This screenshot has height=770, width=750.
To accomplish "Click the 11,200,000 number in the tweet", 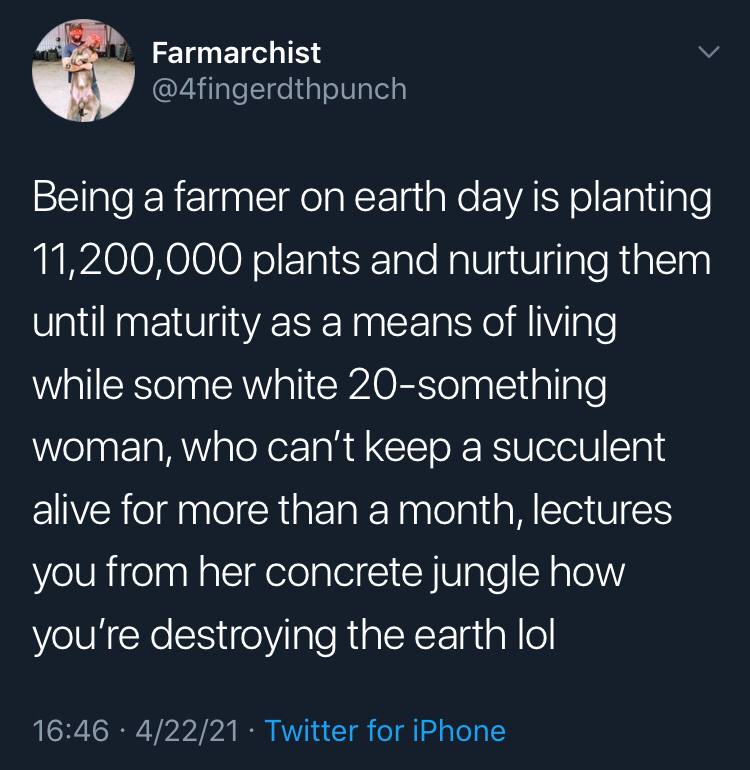I will click(x=135, y=261).
